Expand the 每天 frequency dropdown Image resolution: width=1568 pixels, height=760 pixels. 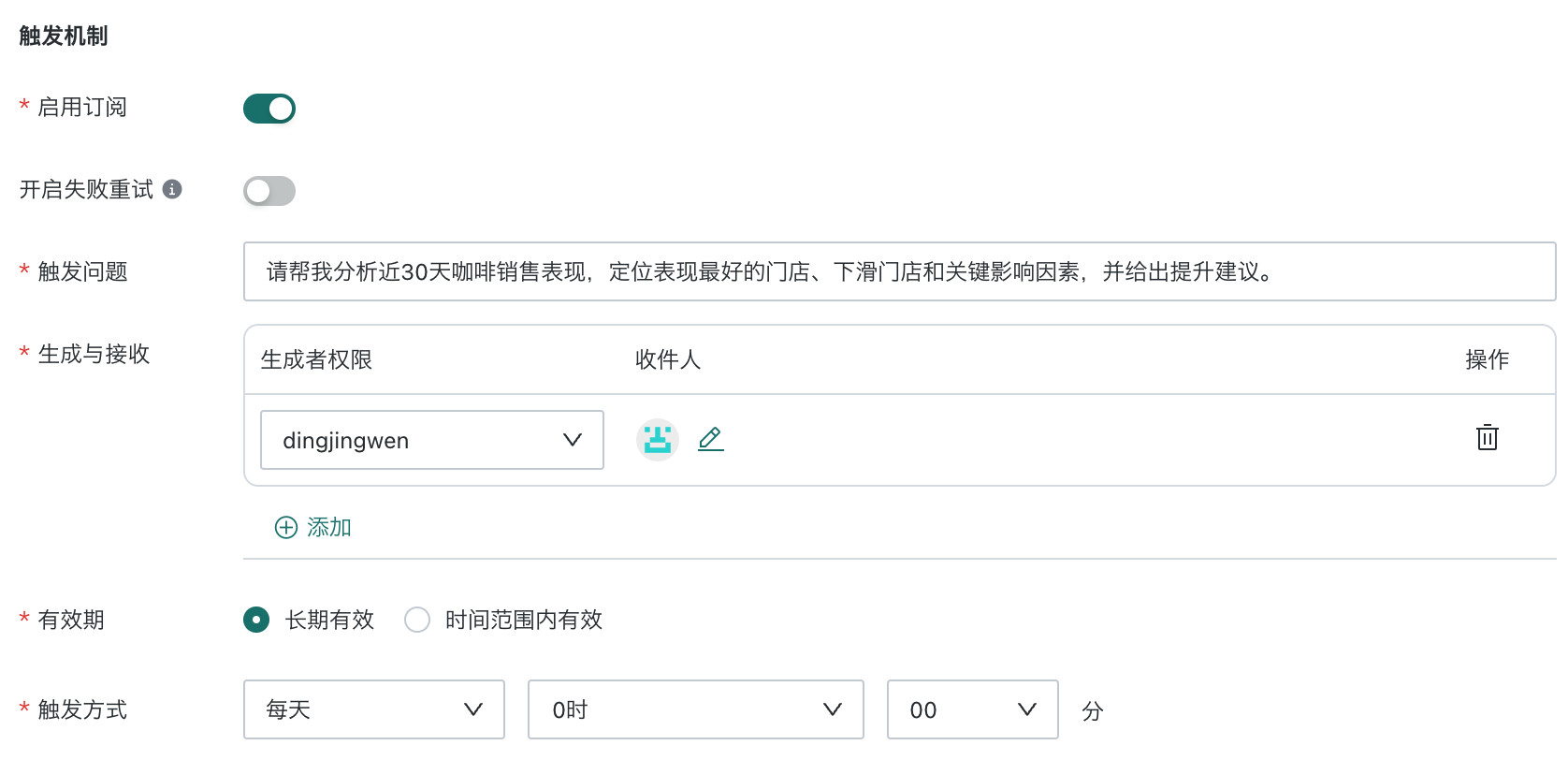[374, 709]
